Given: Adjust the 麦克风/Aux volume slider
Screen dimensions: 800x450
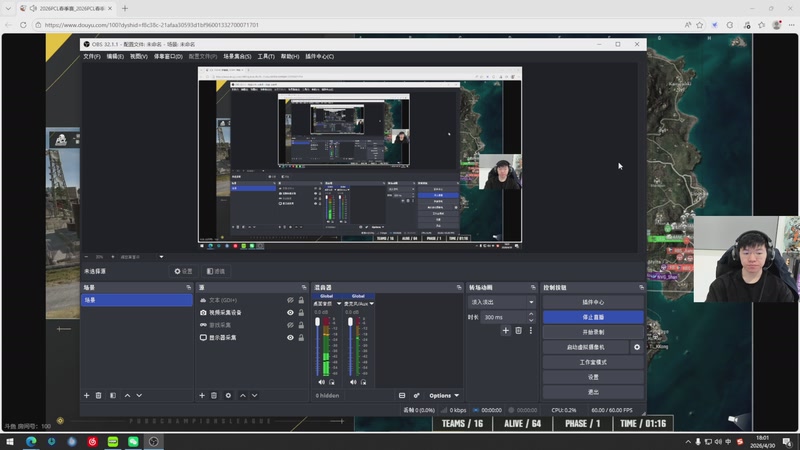Looking at the screenshot, I should click(350, 347).
